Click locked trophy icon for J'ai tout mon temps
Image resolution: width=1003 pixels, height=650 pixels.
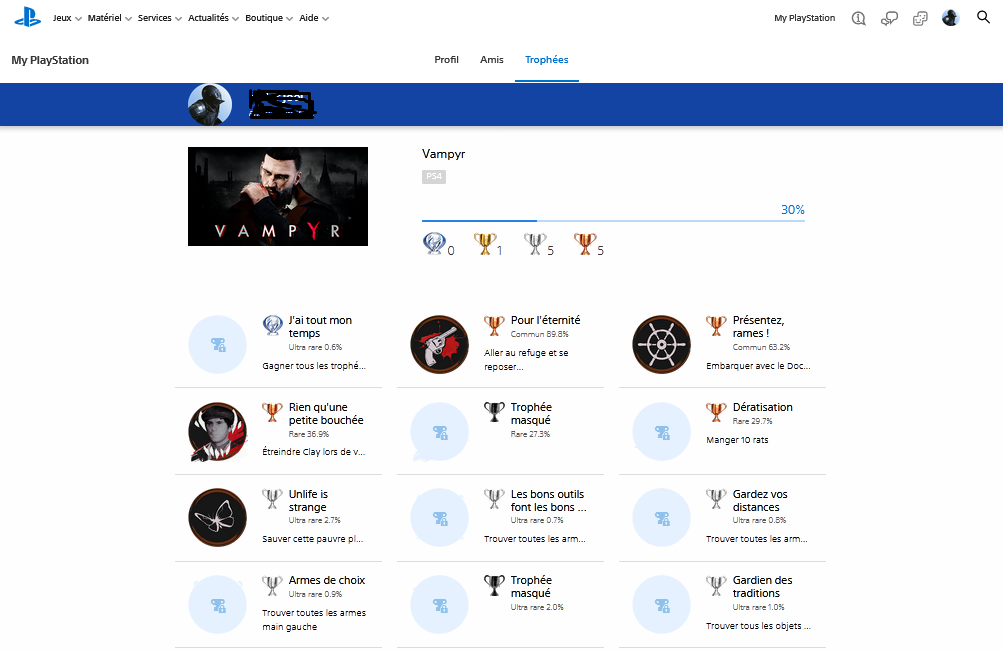217,344
